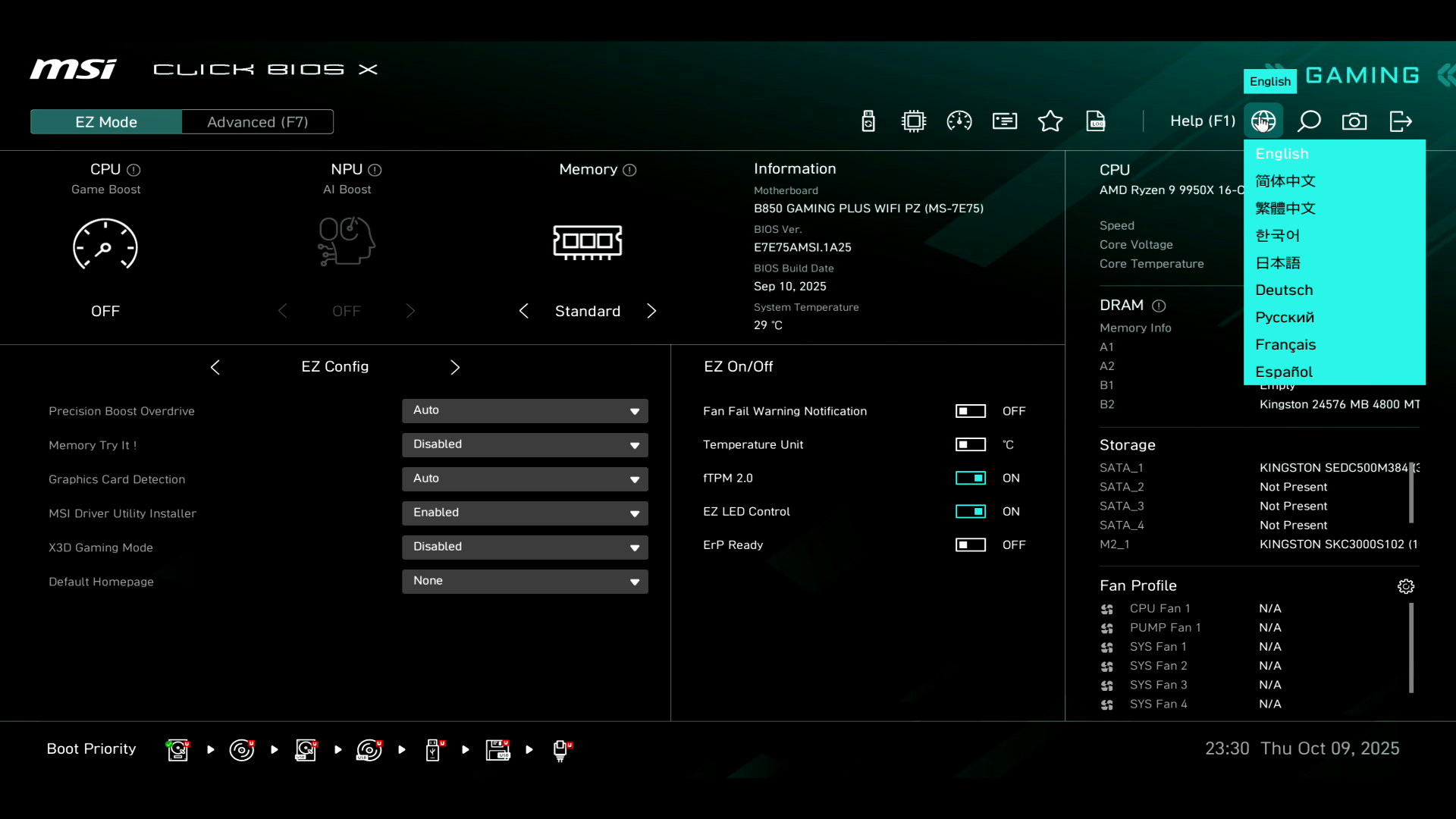Disable the fTPM 2.0 switch
This screenshot has height=819, width=1456.
coord(971,478)
